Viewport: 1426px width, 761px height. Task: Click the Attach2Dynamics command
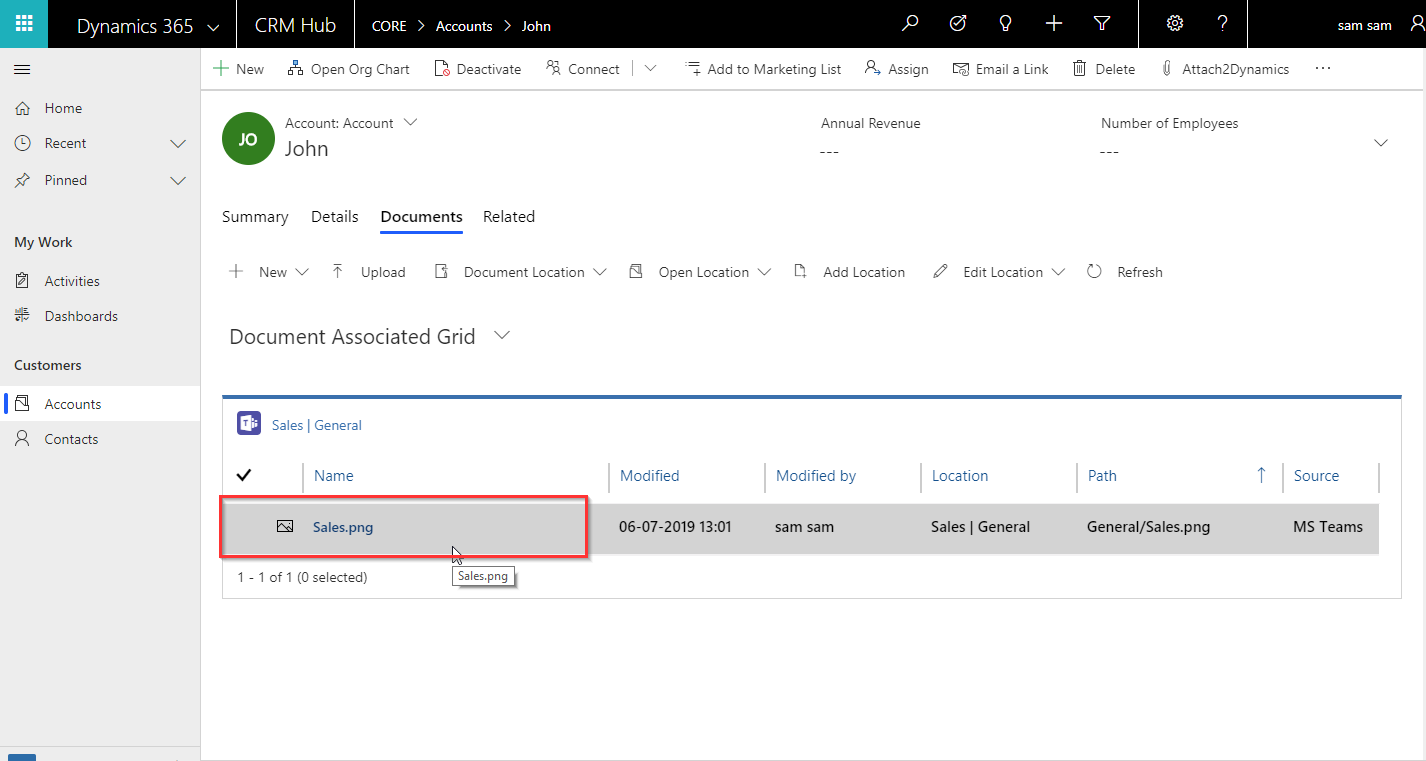(x=1225, y=69)
